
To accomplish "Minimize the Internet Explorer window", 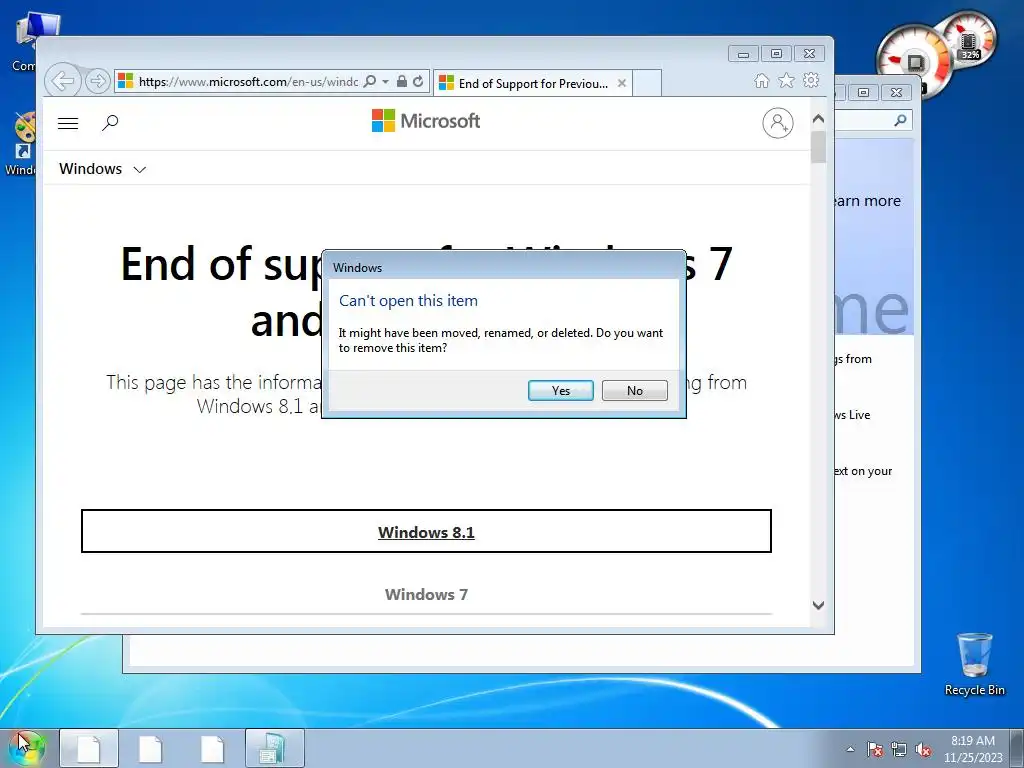I will 743,54.
